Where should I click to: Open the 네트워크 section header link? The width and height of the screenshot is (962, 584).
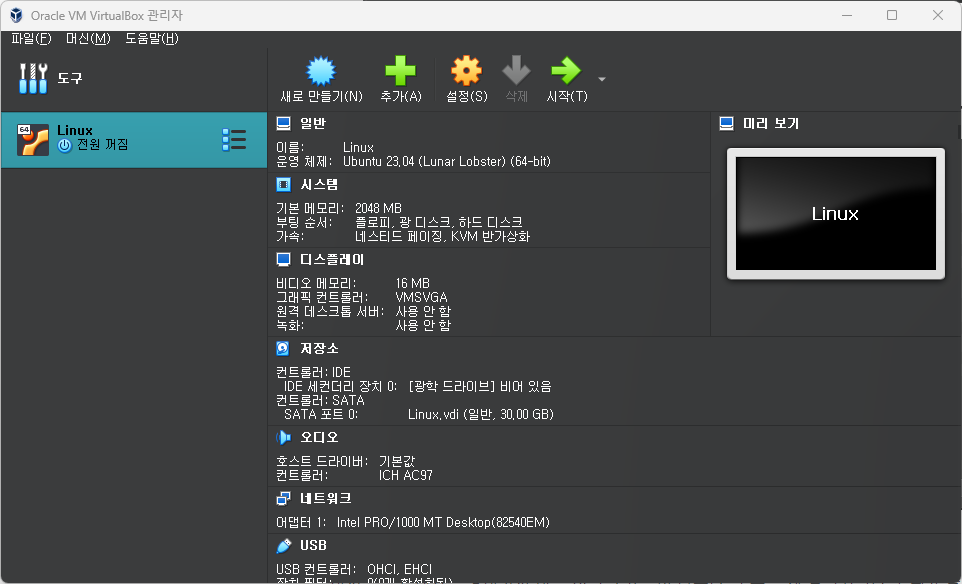pyautogui.click(x=326, y=499)
